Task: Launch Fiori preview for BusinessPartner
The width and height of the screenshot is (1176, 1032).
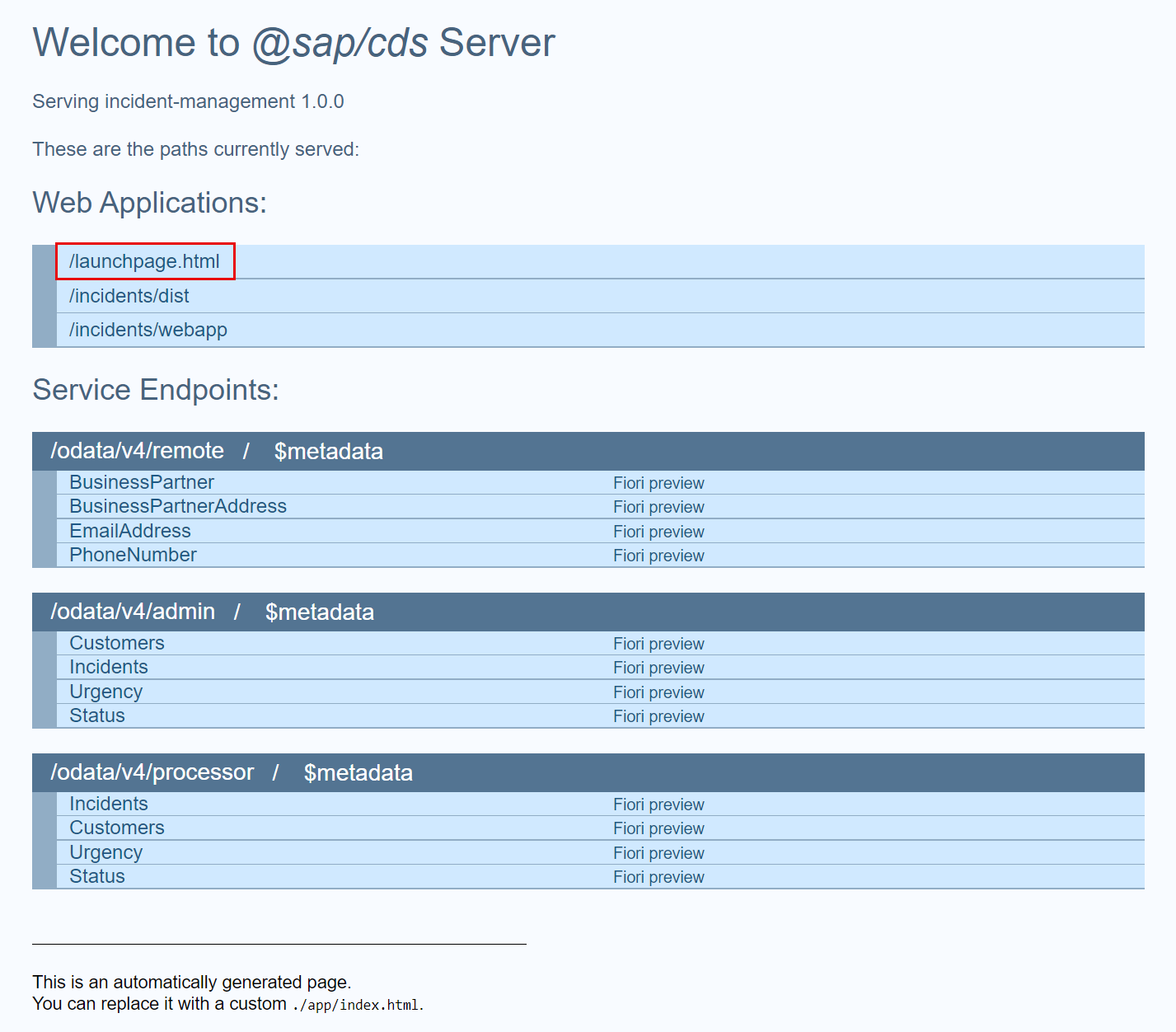Action: click(658, 483)
